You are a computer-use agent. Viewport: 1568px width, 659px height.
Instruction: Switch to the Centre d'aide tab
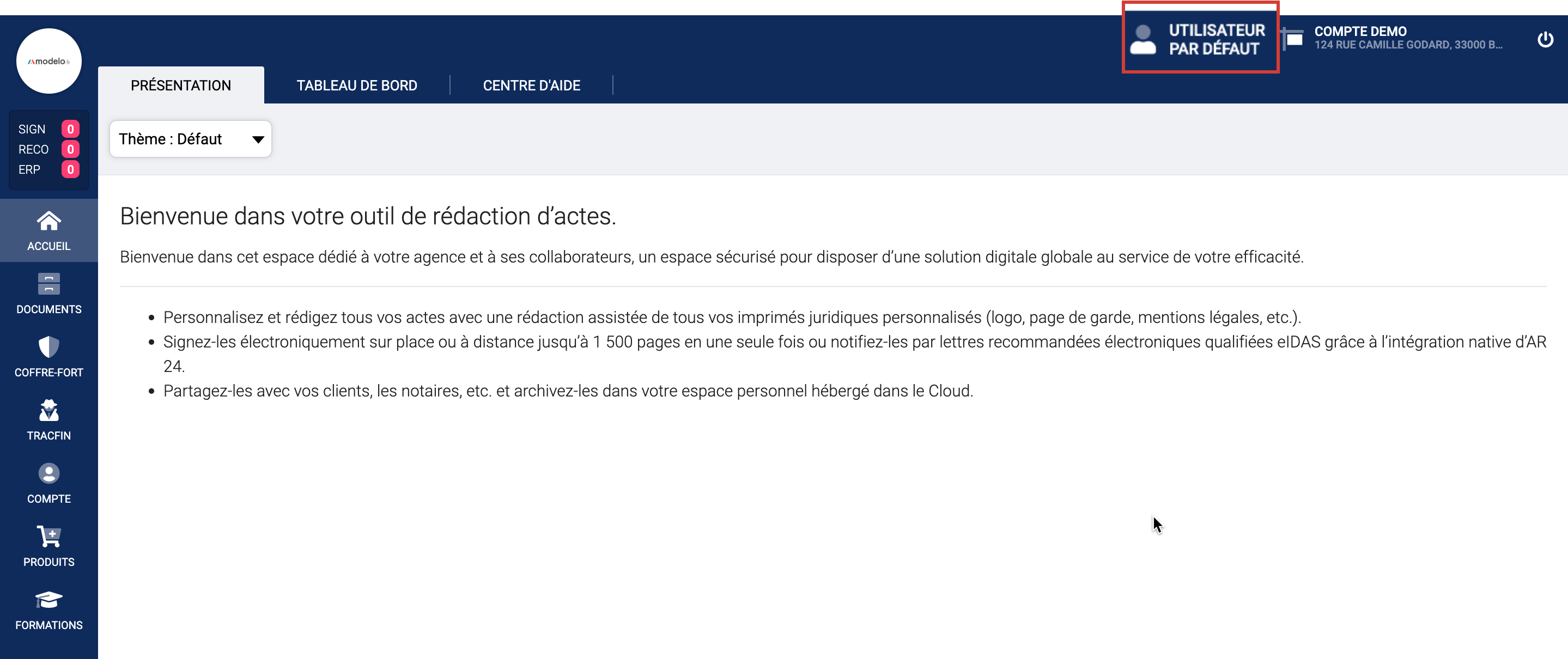coord(531,85)
